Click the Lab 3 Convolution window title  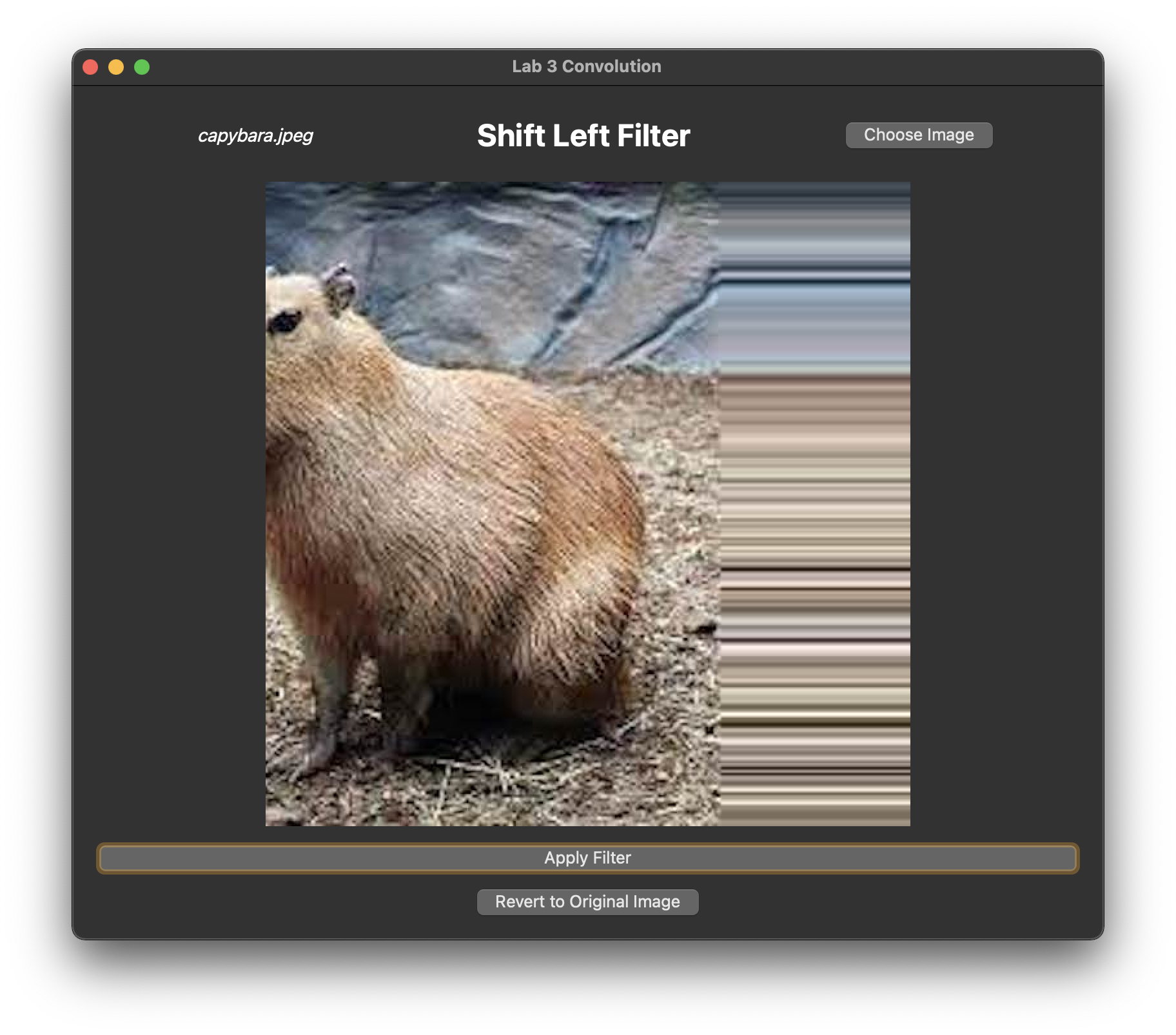587,66
